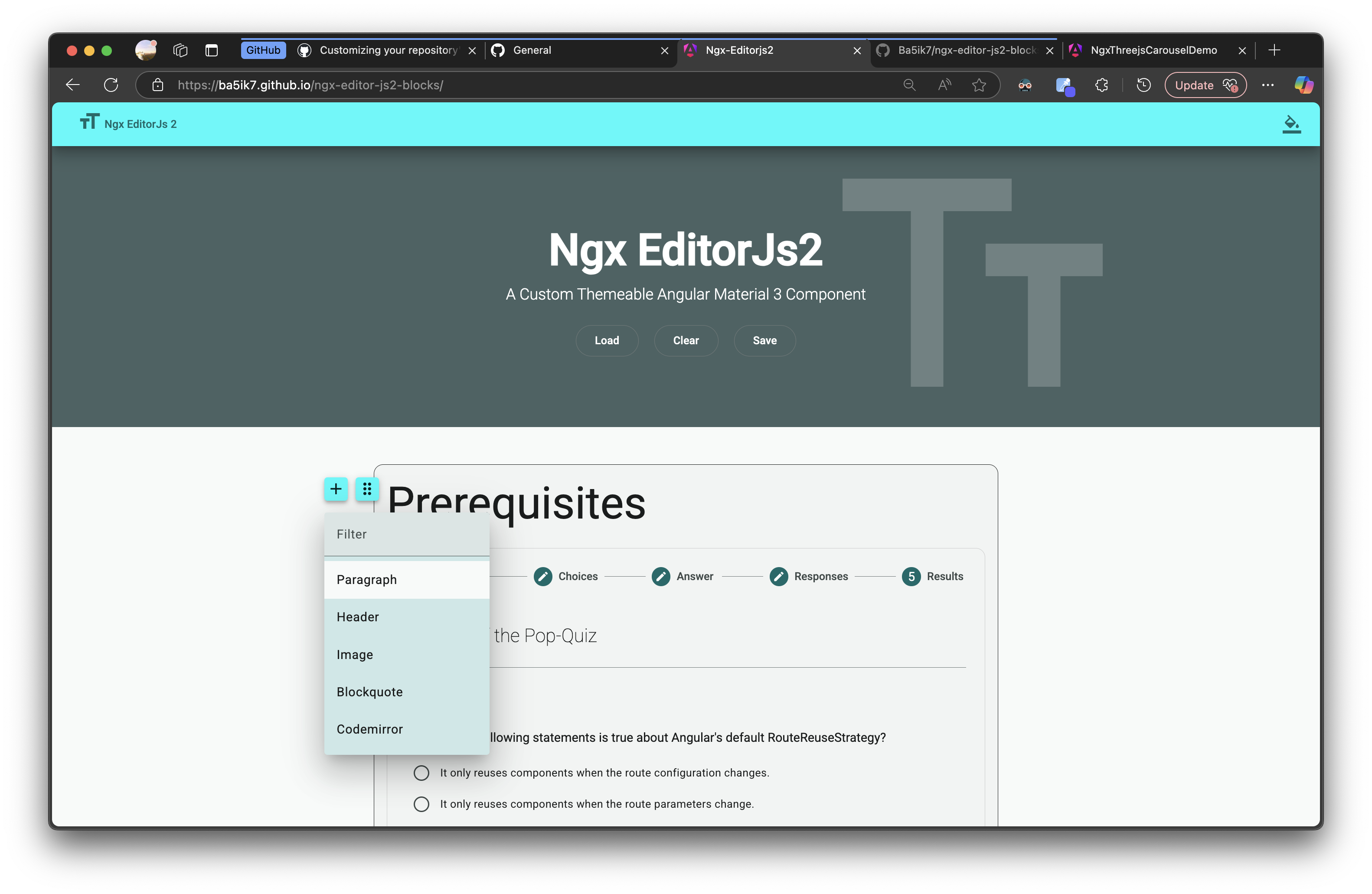The image size is (1372, 894).
Task: Switch to the Ngx-Editorjs2 browser tab
Action: (x=740, y=50)
